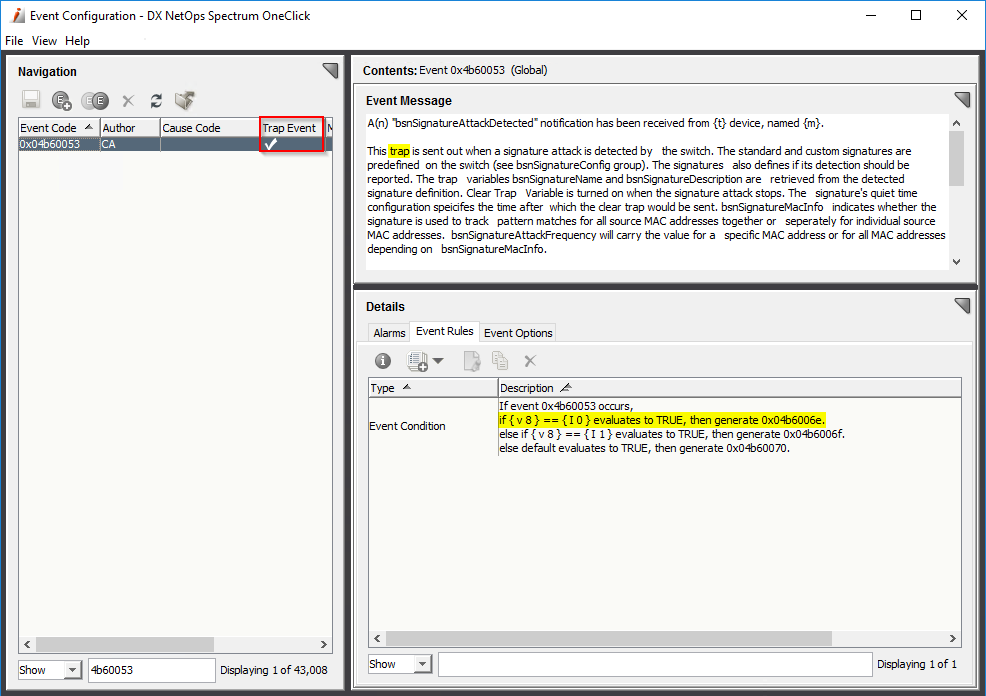
Task: Click the copy event icon
Action: tap(94, 101)
